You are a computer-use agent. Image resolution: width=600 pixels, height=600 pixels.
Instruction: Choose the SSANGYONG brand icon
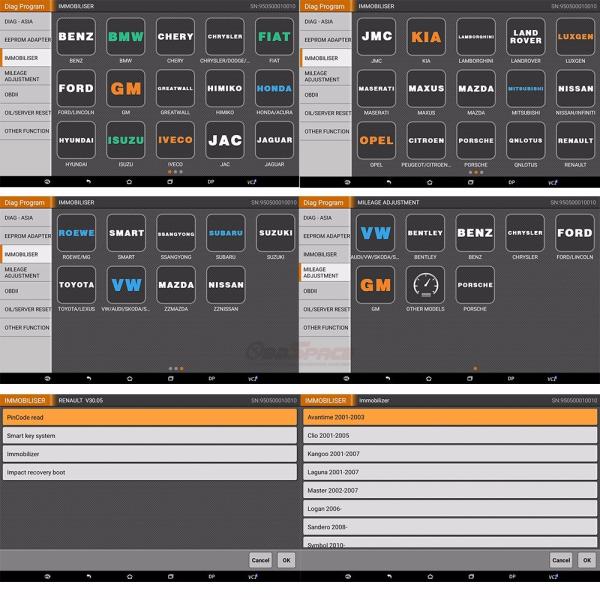pos(176,233)
